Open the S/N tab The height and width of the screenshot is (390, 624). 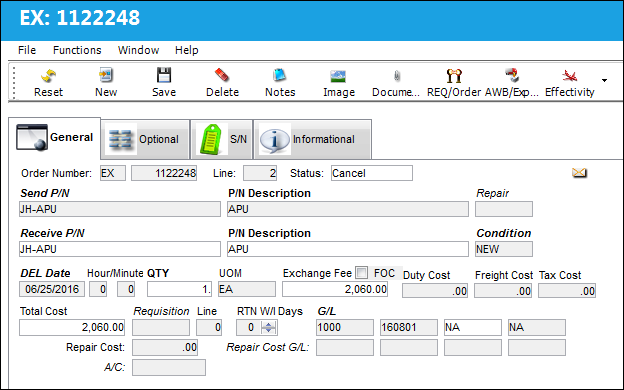(222, 139)
